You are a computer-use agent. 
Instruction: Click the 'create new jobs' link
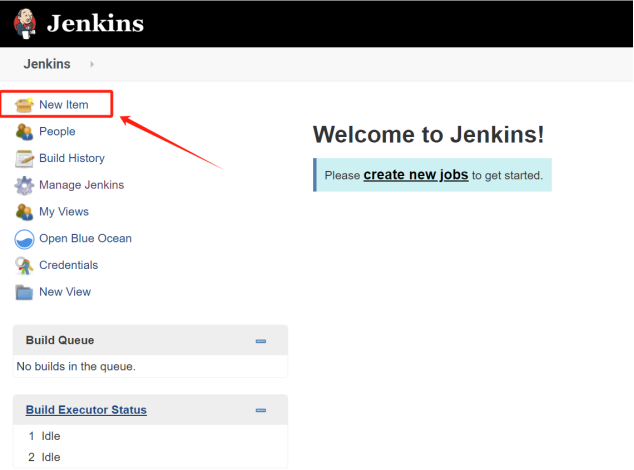tap(416, 175)
